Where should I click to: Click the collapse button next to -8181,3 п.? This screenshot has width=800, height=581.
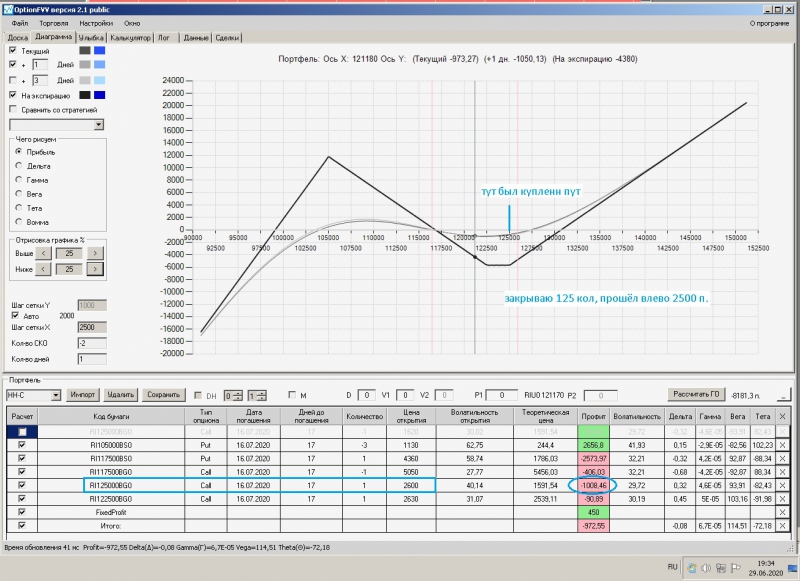[784, 395]
